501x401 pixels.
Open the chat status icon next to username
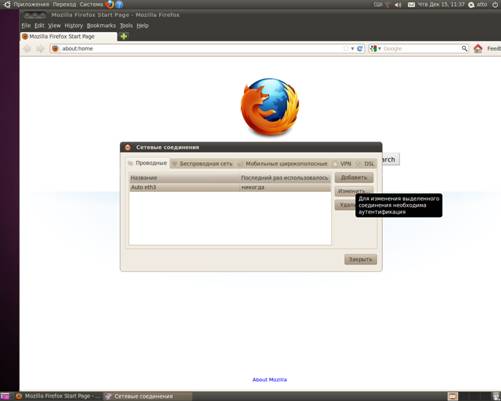[x=471, y=5]
